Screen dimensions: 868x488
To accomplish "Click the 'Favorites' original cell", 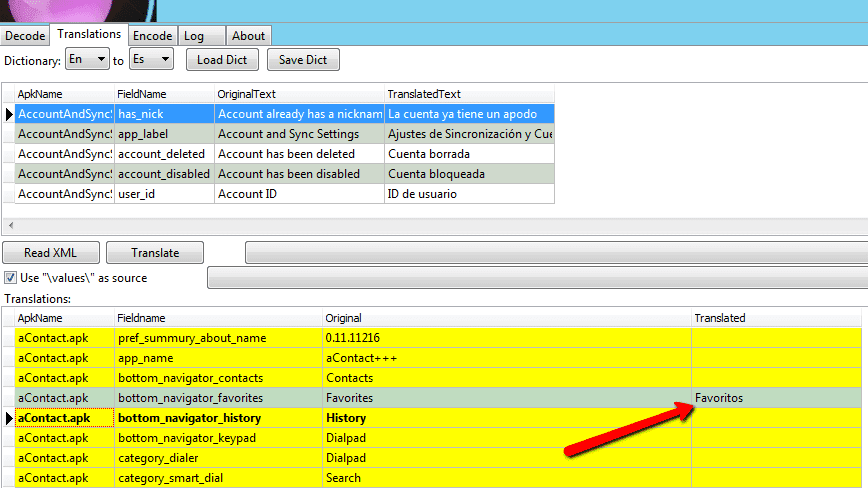I will [507, 398].
